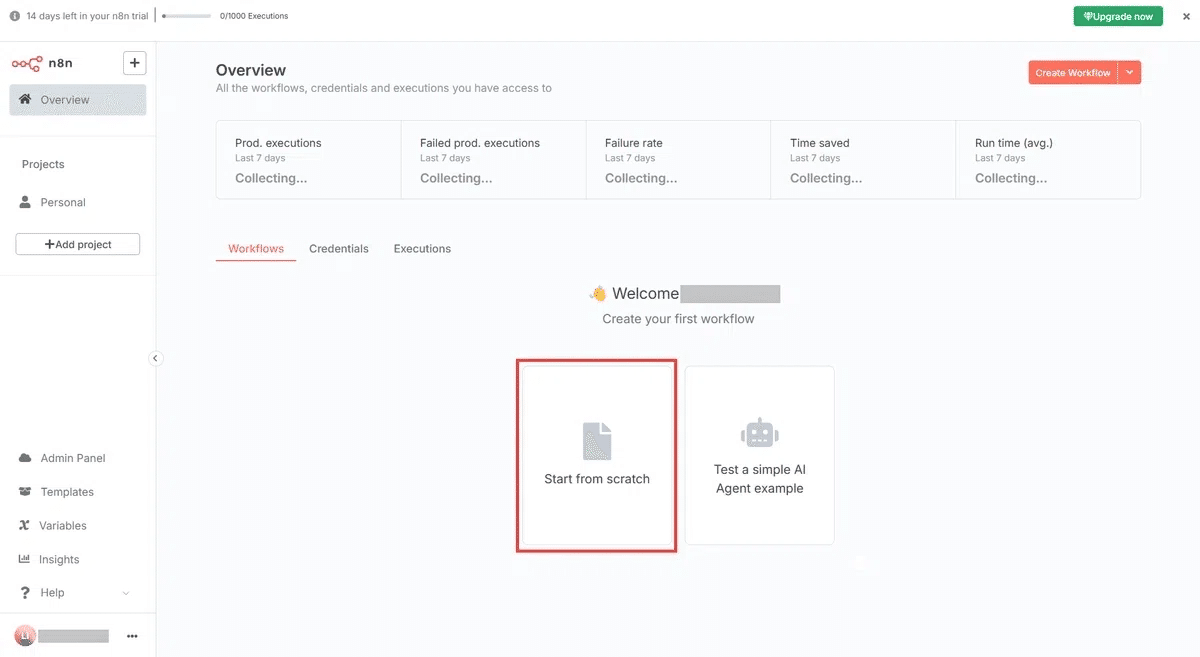Click the 'Overview' page heading
The width and height of the screenshot is (1200, 657).
coord(251,70)
